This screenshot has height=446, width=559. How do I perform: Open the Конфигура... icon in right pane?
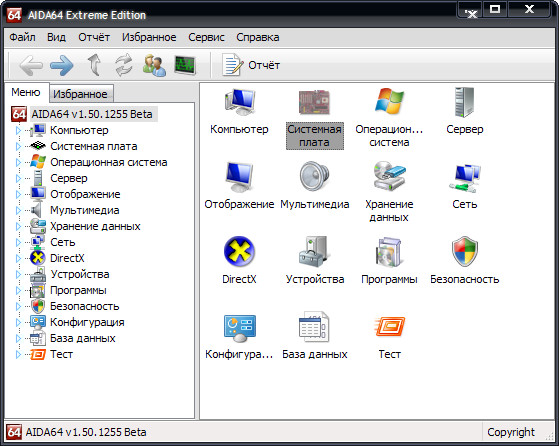(x=239, y=336)
